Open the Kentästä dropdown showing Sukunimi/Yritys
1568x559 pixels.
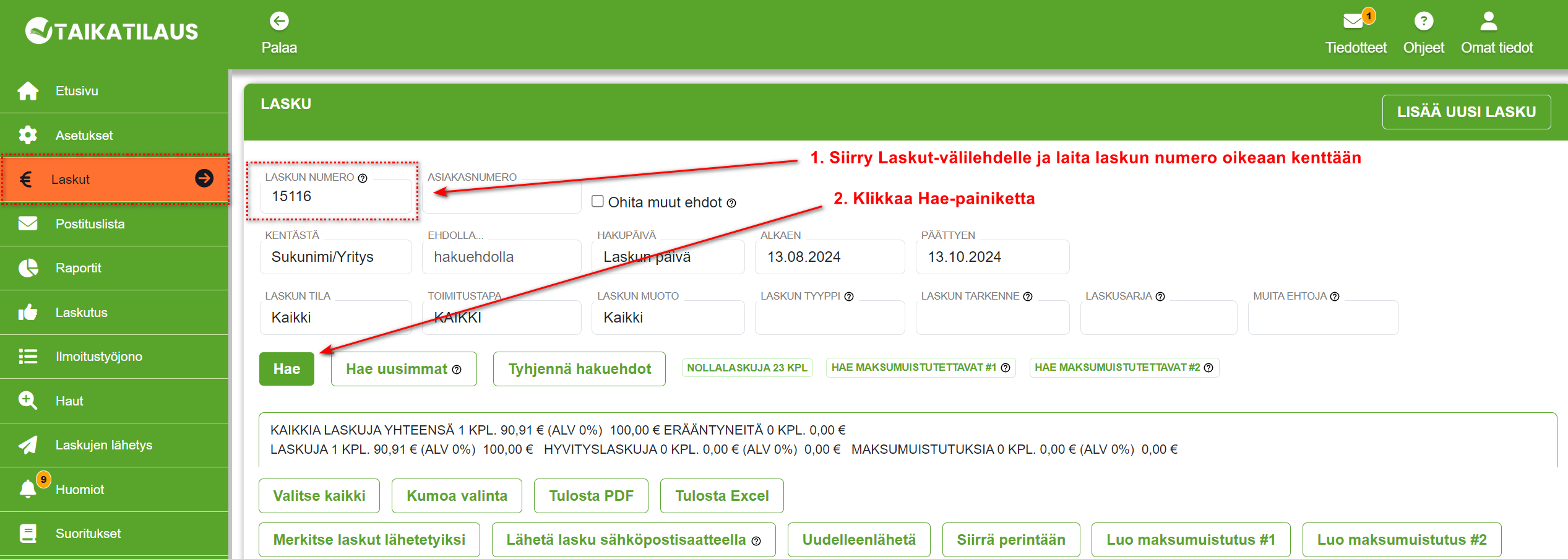click(x=336, y=257)
